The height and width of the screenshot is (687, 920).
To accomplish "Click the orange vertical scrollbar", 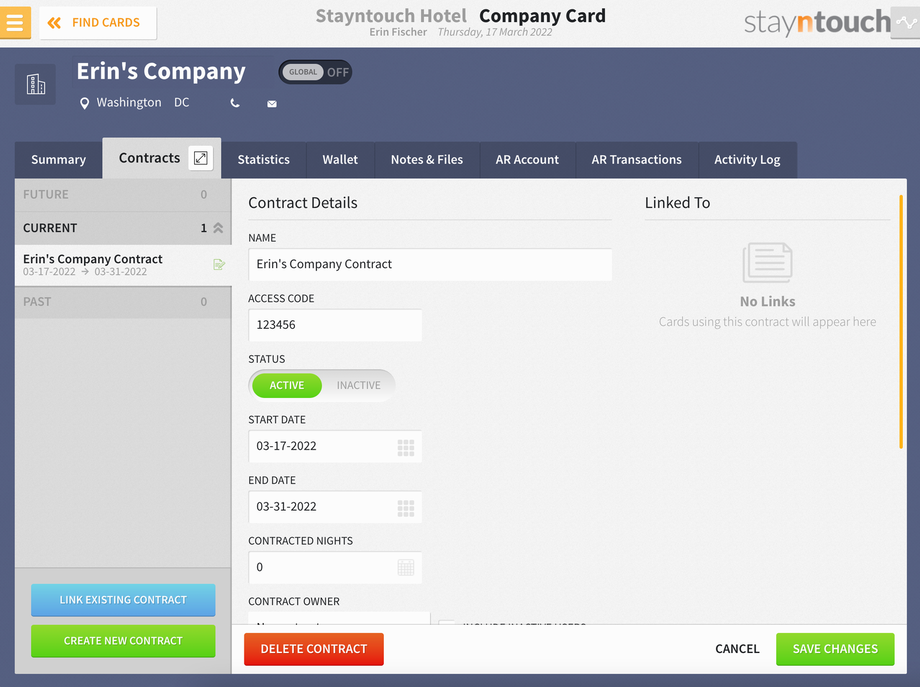I will (x=901, y=322).
